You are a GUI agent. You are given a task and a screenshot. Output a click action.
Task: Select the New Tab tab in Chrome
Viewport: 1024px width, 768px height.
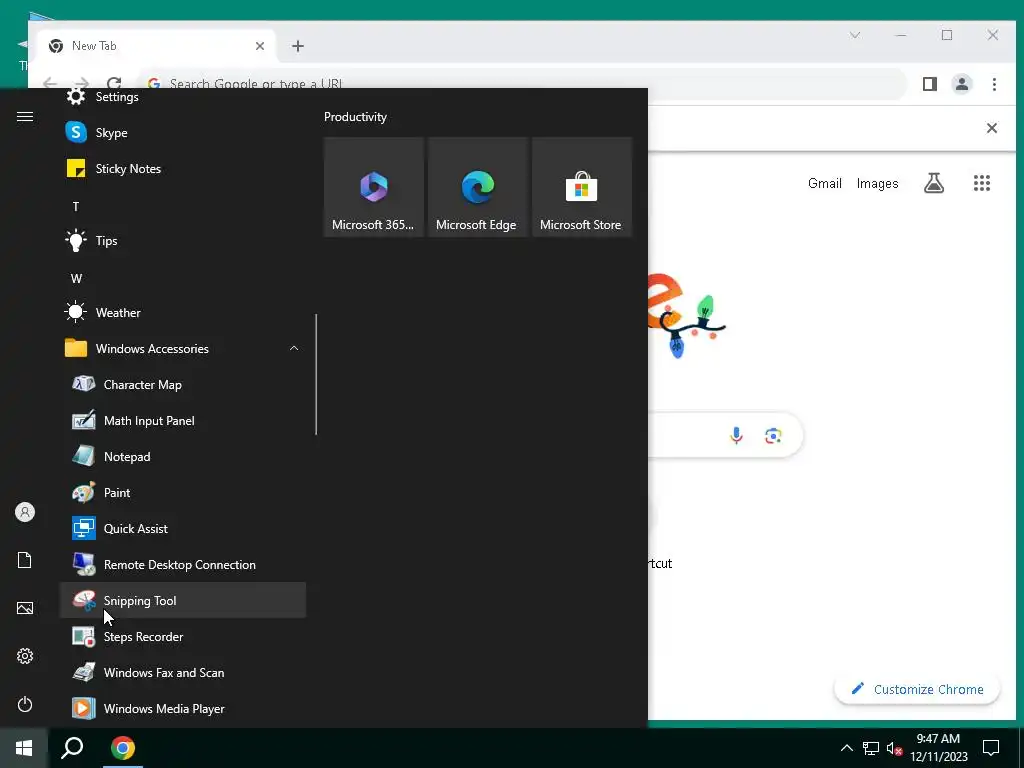coord(157,46)
